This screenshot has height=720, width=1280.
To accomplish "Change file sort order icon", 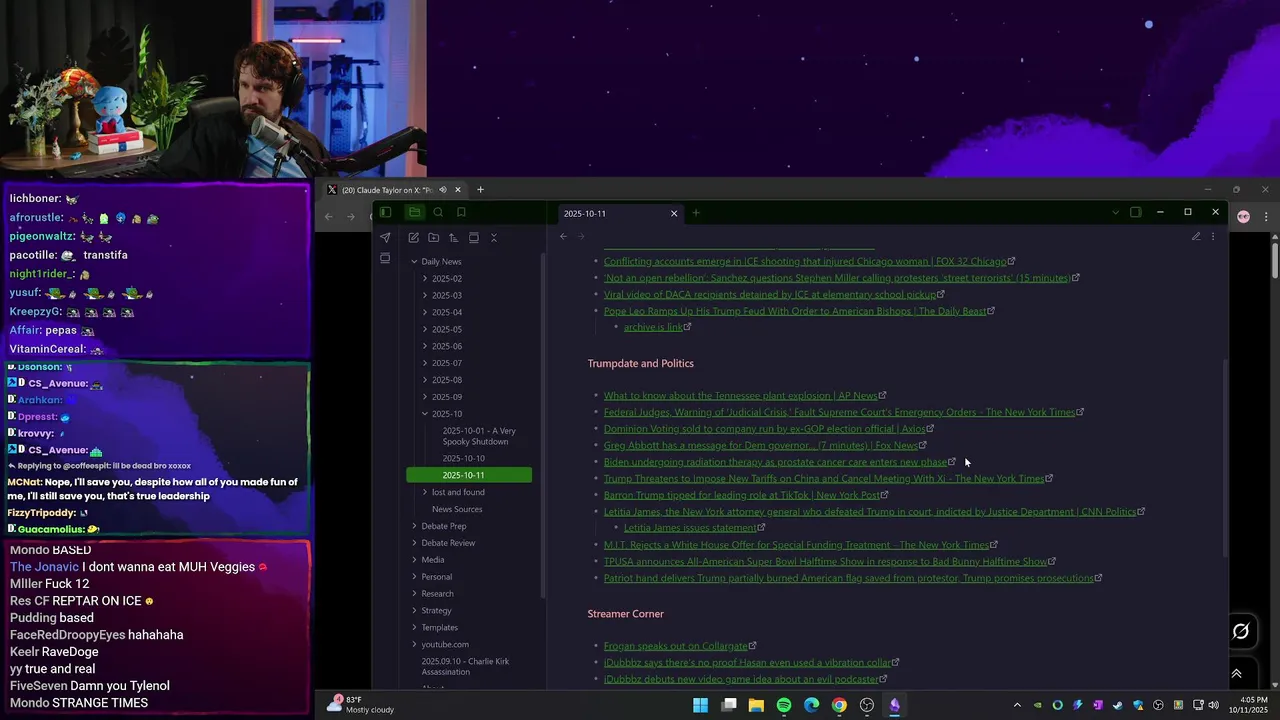I will point(453,238).
